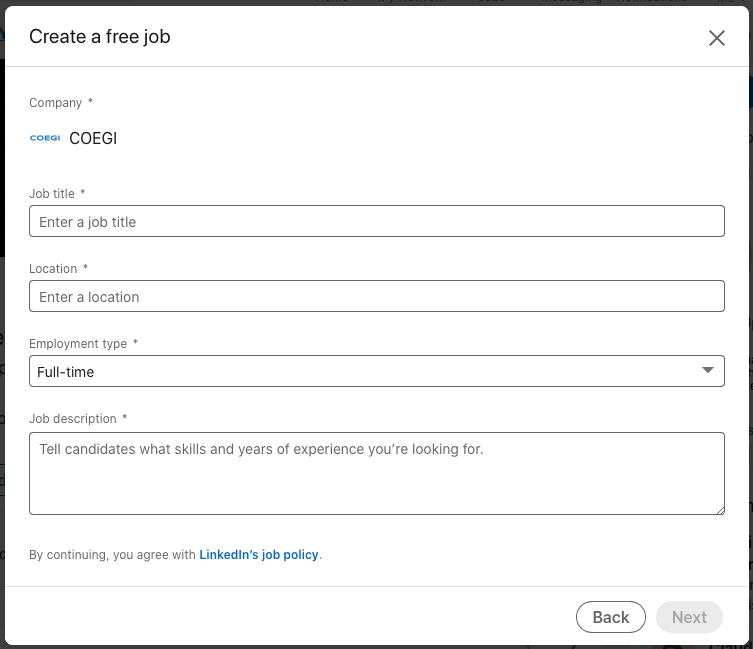Click the Job description resize handle

tap(719, 509)
